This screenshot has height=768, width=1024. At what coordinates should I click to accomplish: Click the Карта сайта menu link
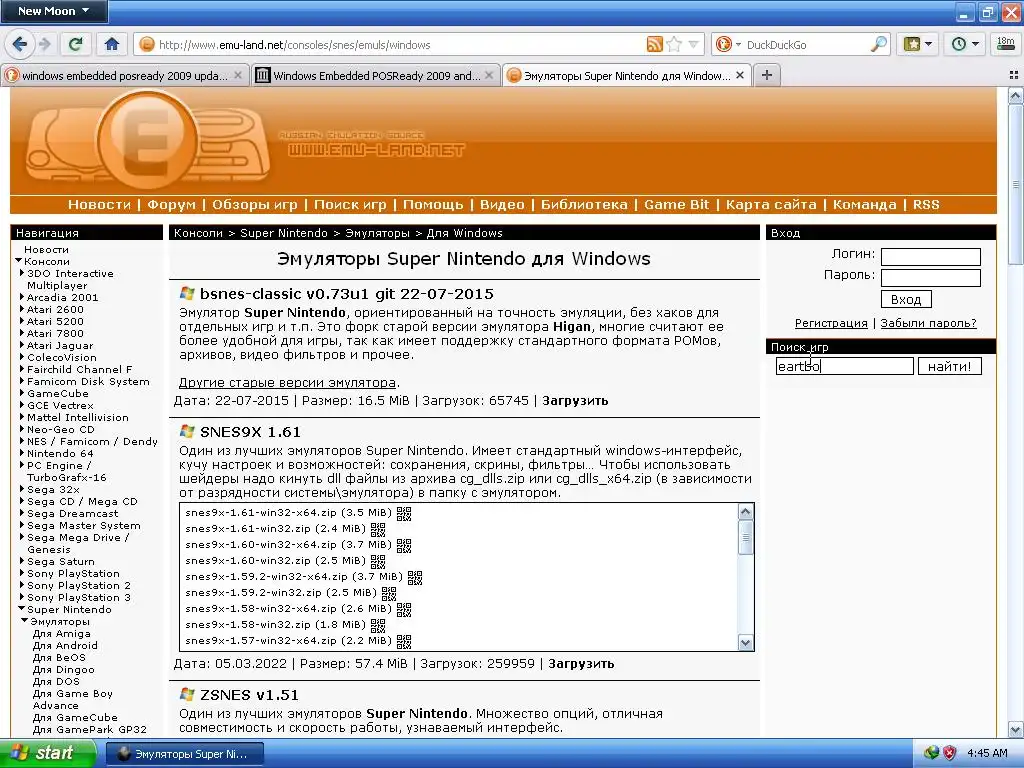(771, 204)
